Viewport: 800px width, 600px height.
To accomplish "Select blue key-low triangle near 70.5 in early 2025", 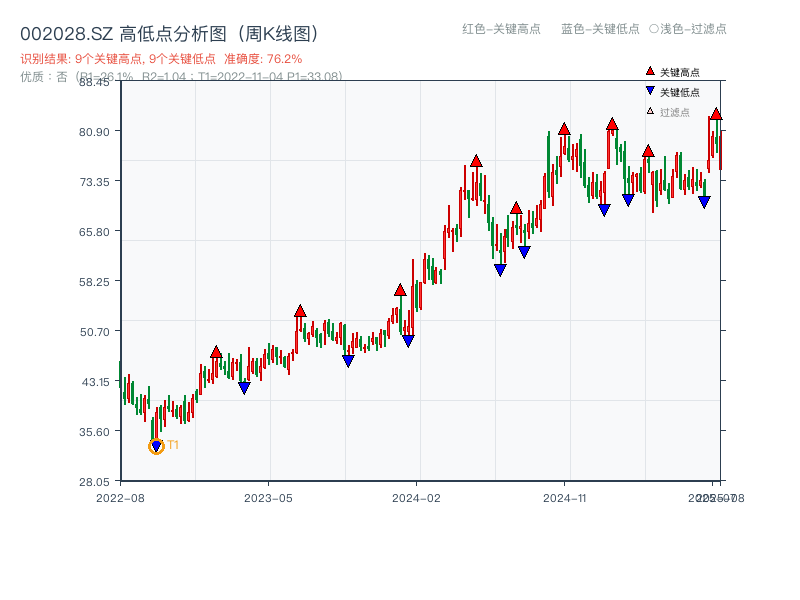I will click(x=629, y=200).
